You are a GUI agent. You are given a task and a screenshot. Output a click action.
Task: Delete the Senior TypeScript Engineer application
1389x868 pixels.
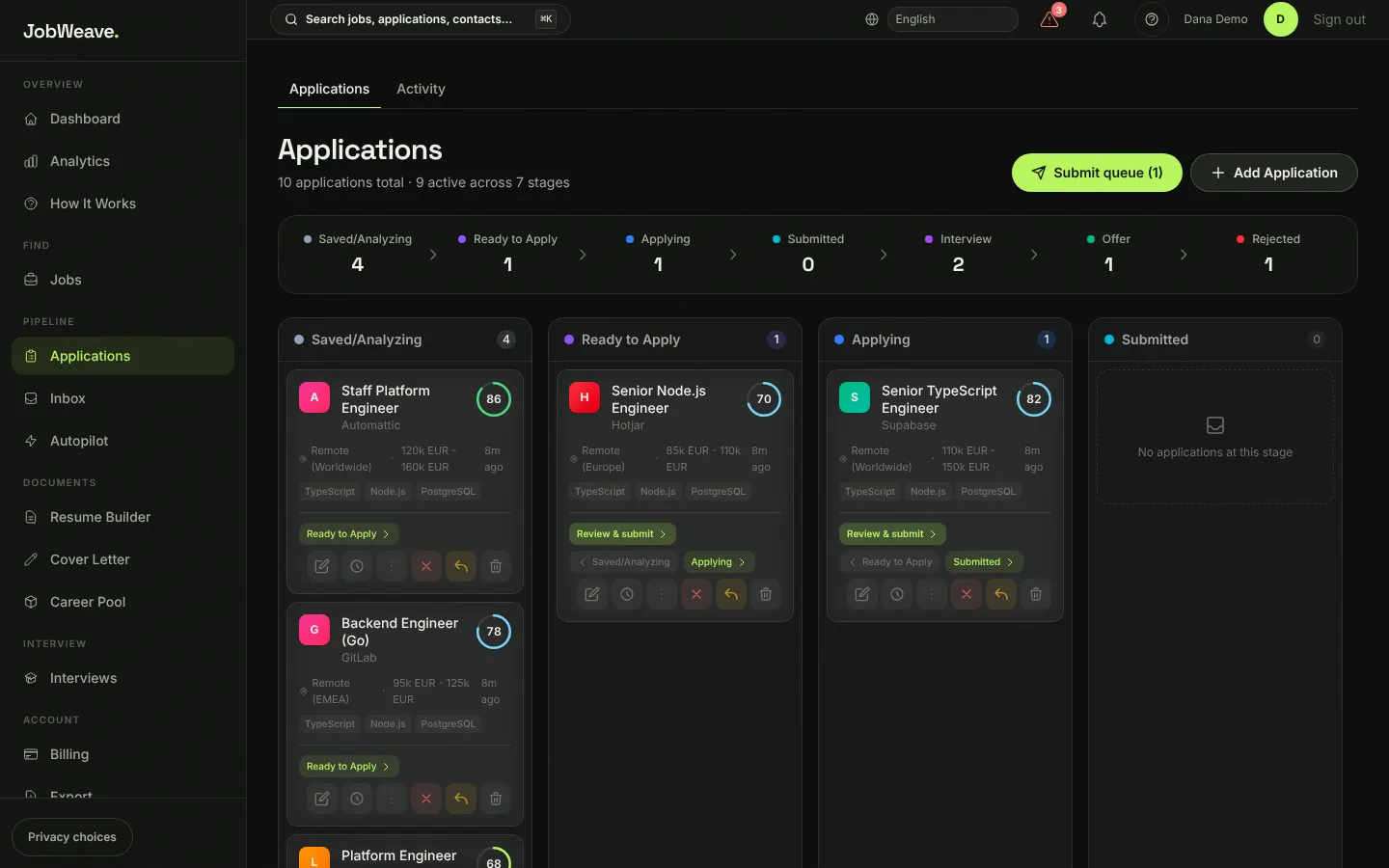coord(1036,594)
